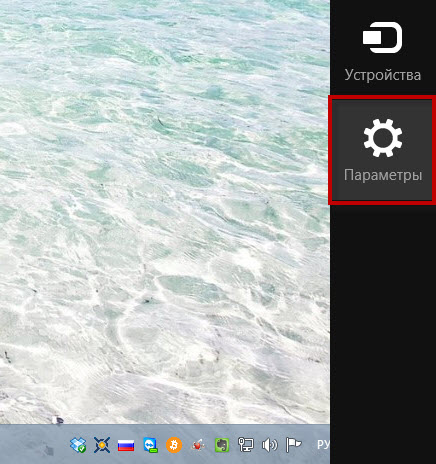Open Evernote green elephant tray icon

(x=222, y=445)
